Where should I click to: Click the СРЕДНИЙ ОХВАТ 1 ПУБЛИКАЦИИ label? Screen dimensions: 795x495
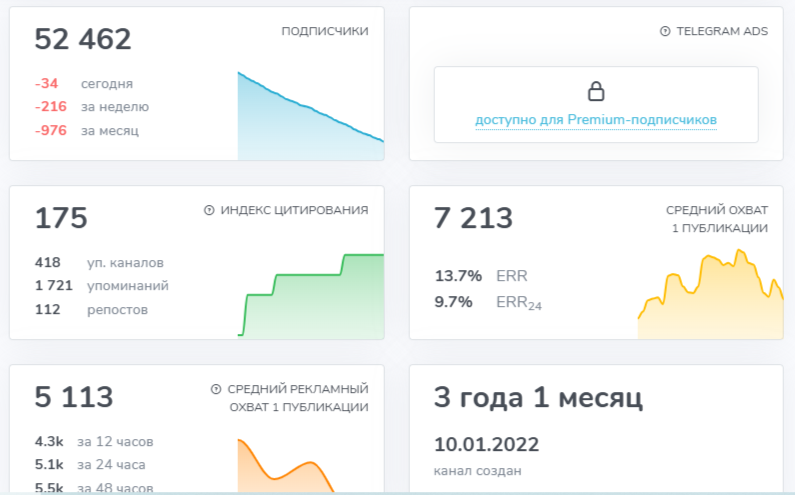pos(717,219)
